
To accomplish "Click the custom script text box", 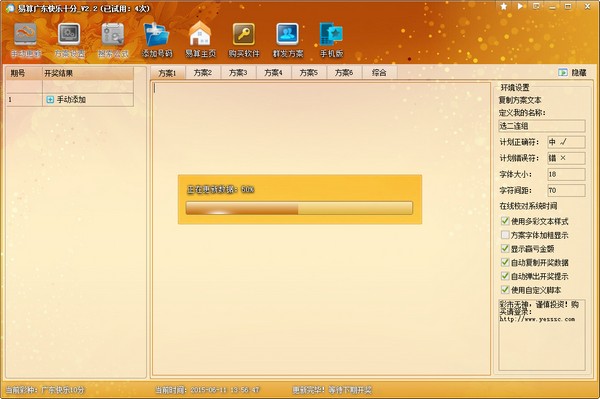I will (x=542, y=335).
